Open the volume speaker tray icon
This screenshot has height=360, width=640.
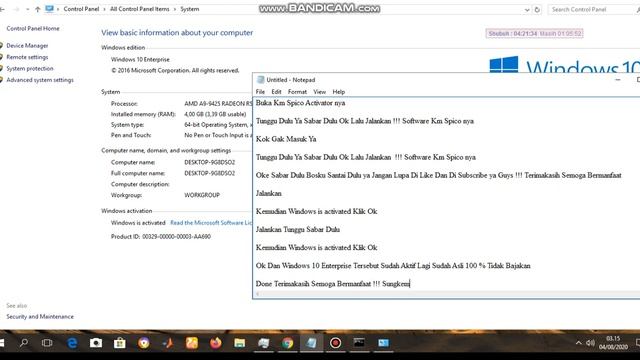590,343
